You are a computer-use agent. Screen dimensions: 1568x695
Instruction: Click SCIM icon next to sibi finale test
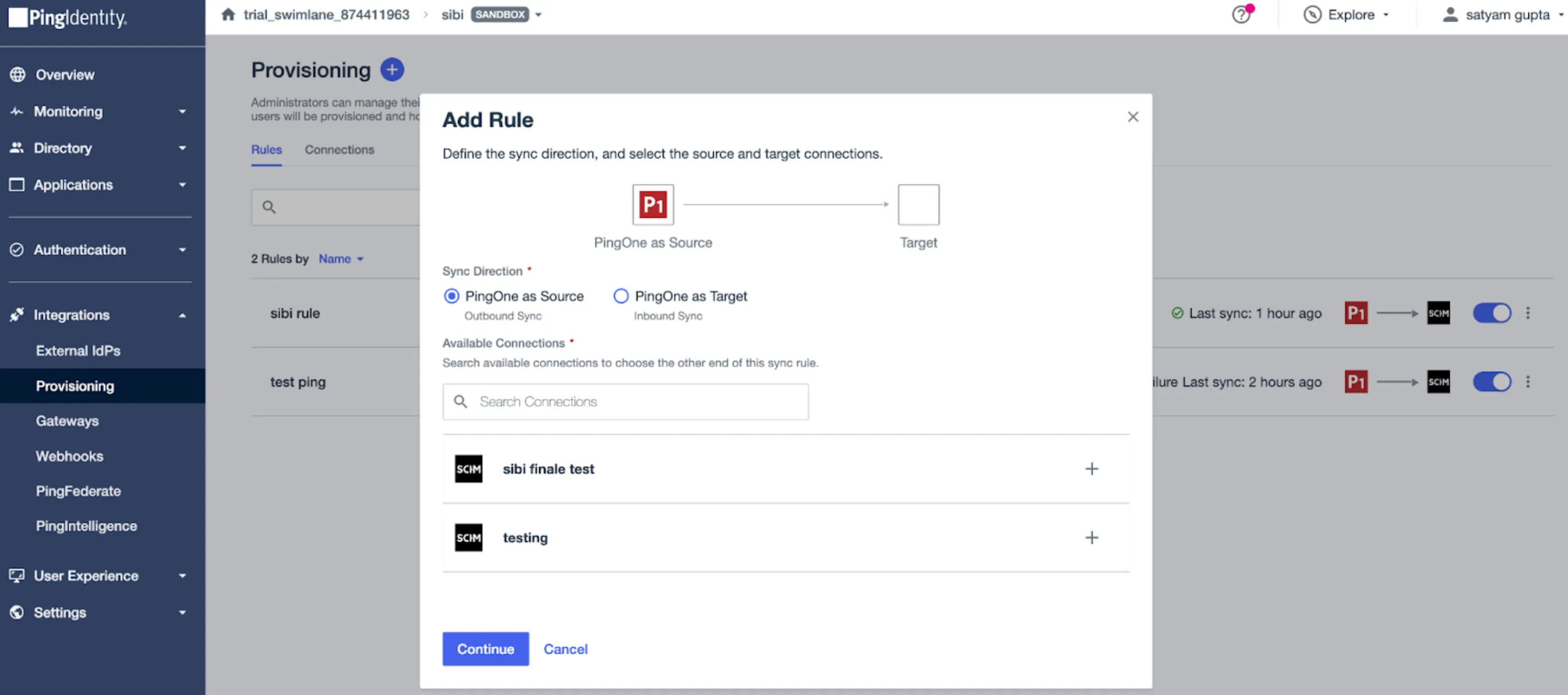point(468,468)
